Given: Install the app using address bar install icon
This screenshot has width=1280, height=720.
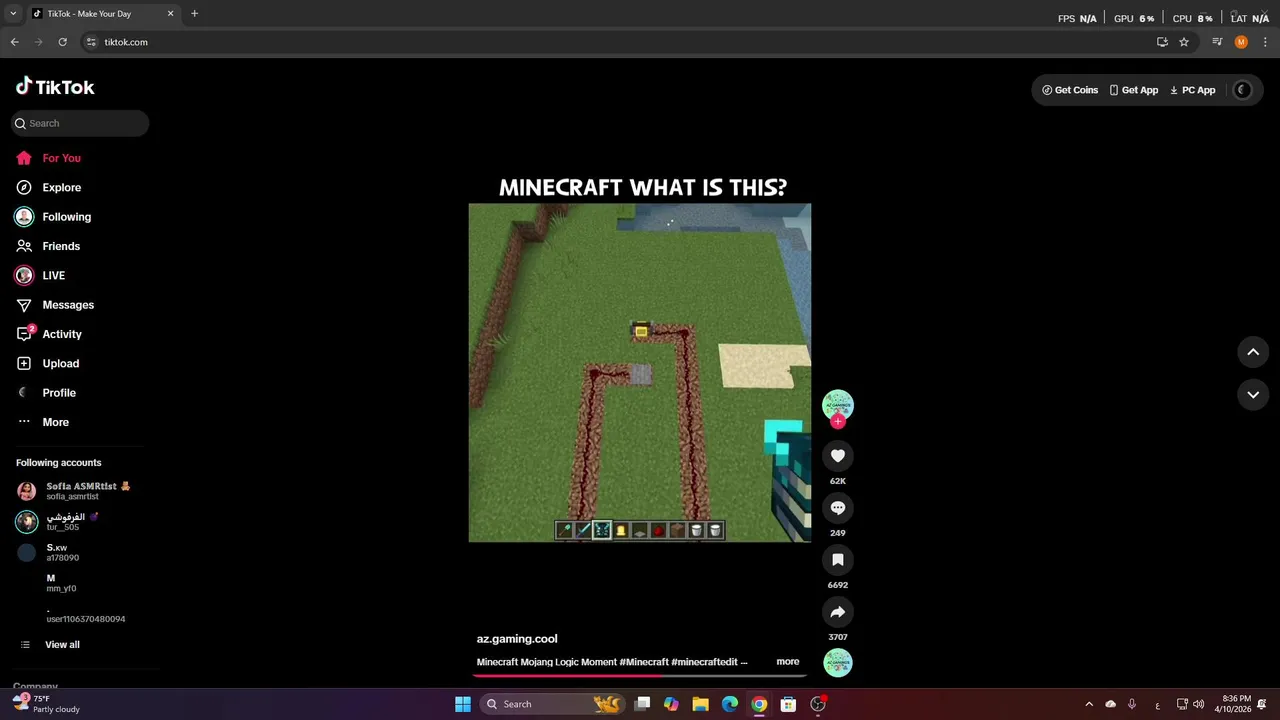Looking at the screenshot, I should coord(1162,42).
